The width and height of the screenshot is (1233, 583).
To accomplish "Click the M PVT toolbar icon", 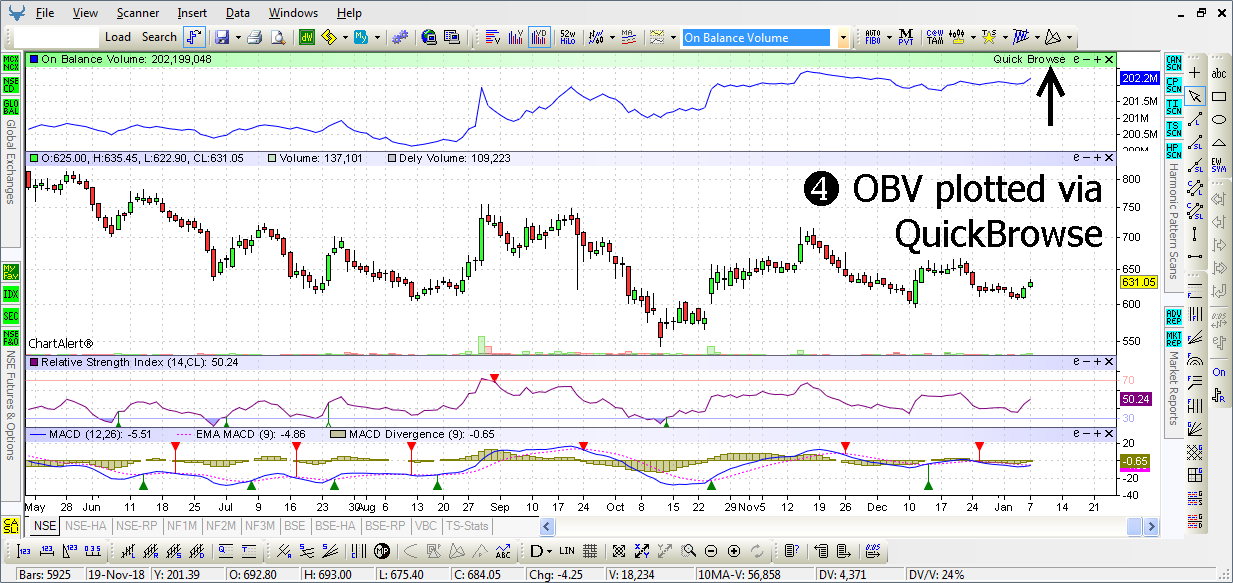I will [906, 37].
